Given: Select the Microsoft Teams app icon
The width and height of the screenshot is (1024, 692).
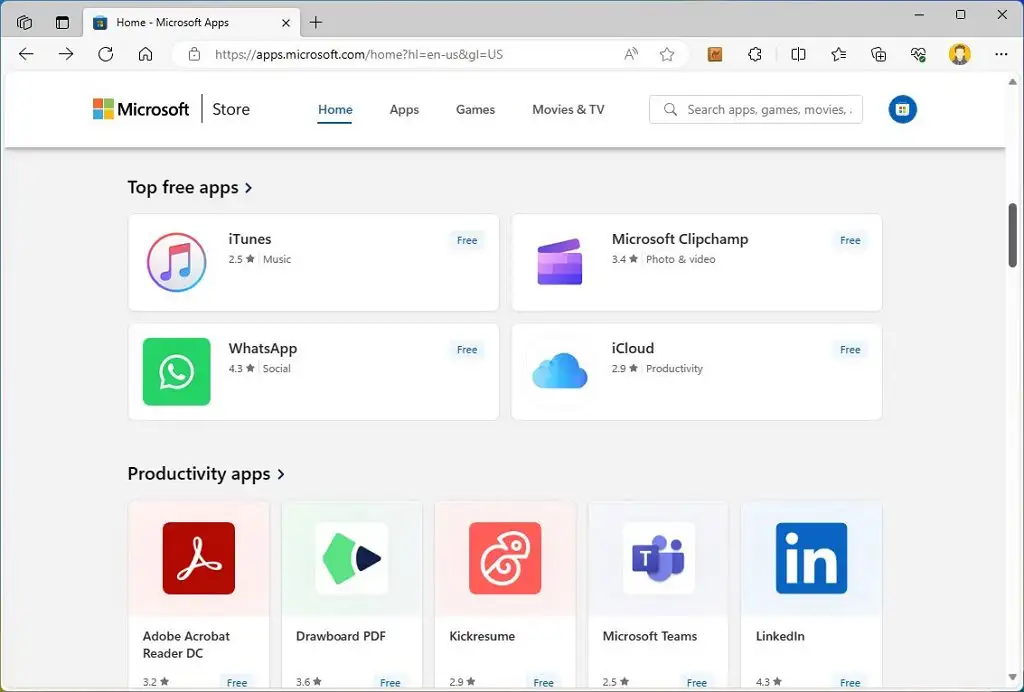Looking at the screenshot, I should coord(657,558).
